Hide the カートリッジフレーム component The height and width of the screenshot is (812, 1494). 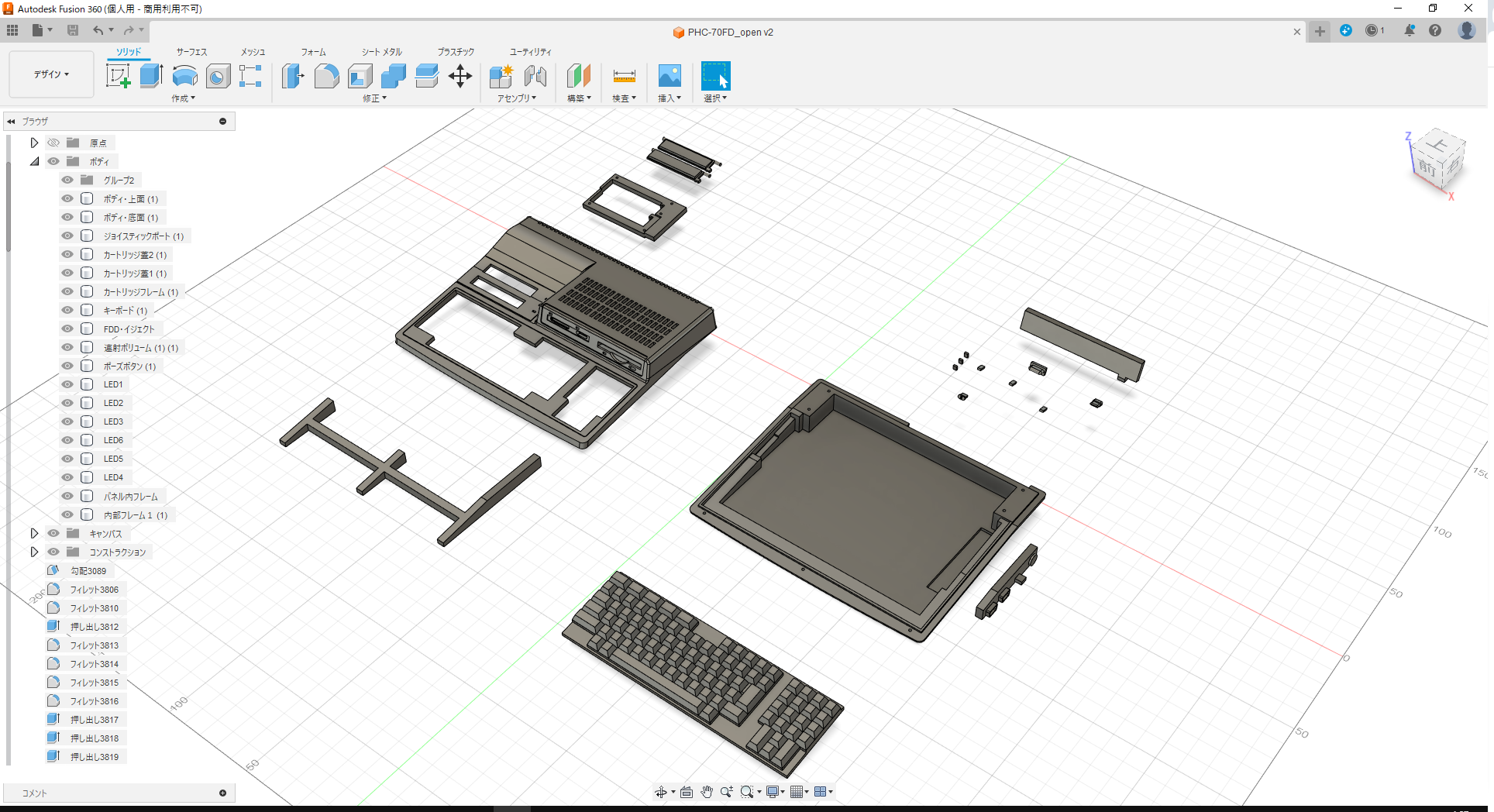67,291
